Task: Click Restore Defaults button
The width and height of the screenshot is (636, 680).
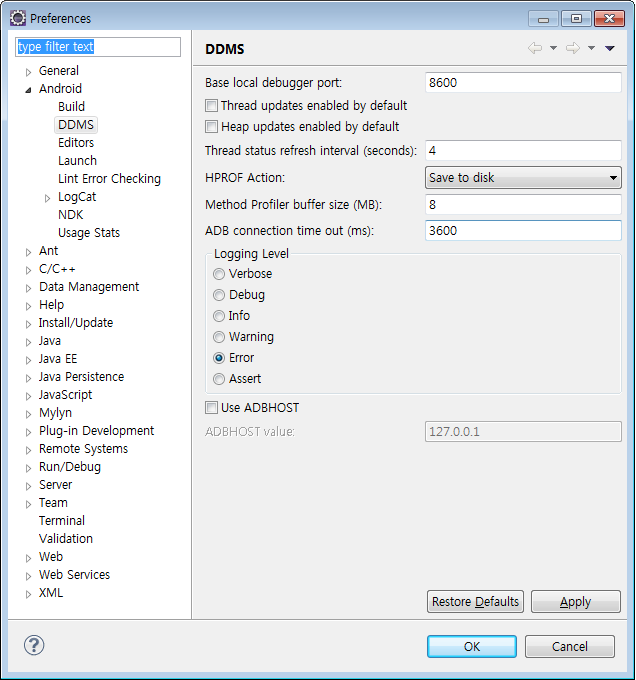Action: pyautogui.click(x=475, y=602)
